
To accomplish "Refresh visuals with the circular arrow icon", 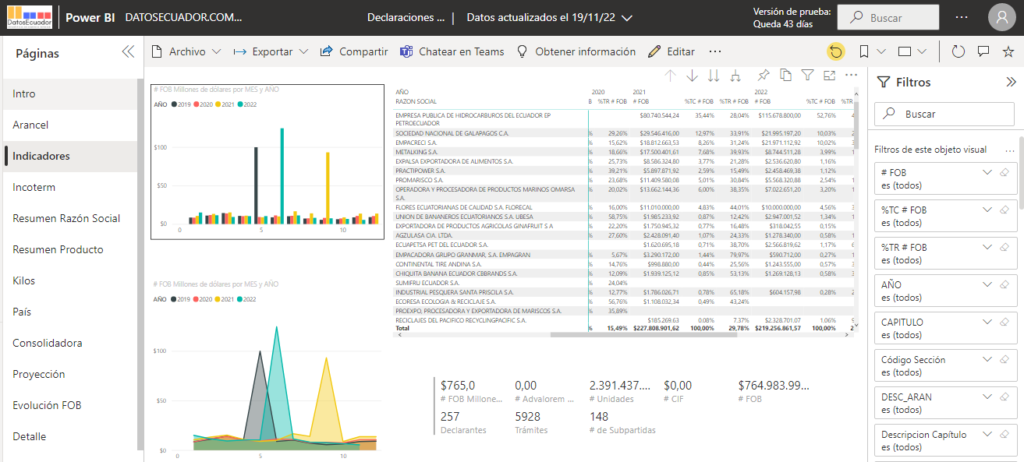I will pos(958,52).
